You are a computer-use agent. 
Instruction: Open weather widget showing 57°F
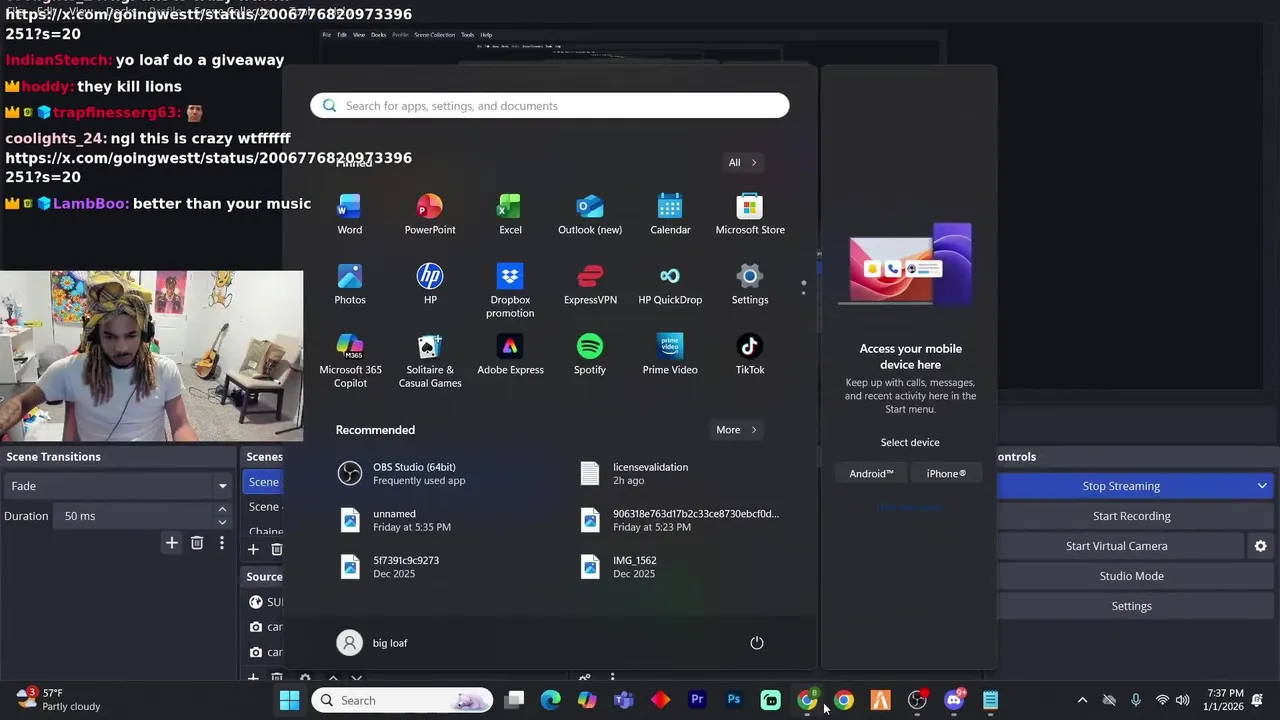coord(58,699)
